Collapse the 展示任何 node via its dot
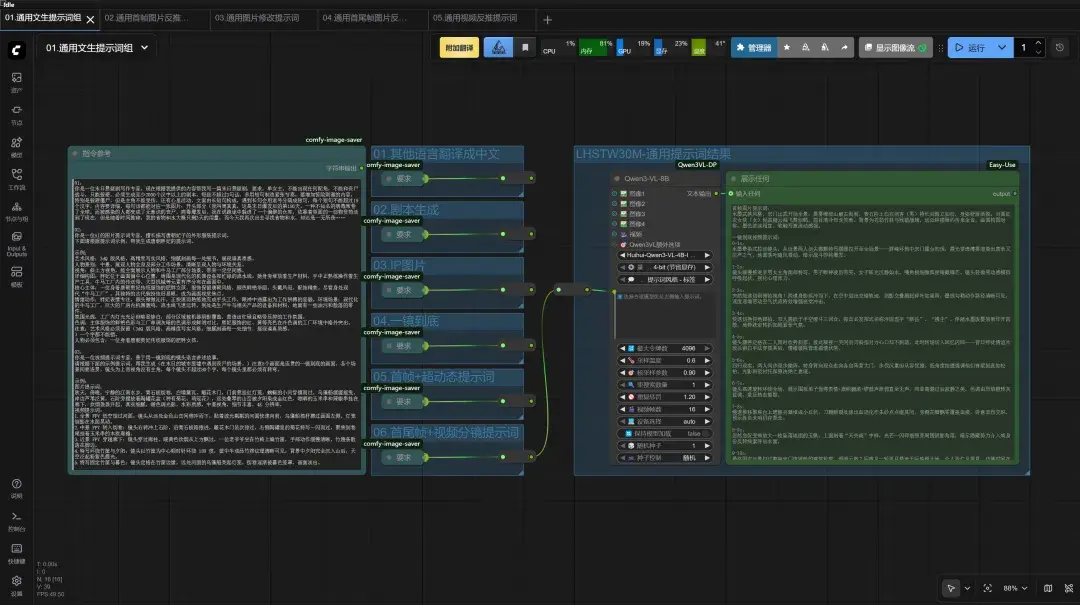1080x605 pixels. 734,178
